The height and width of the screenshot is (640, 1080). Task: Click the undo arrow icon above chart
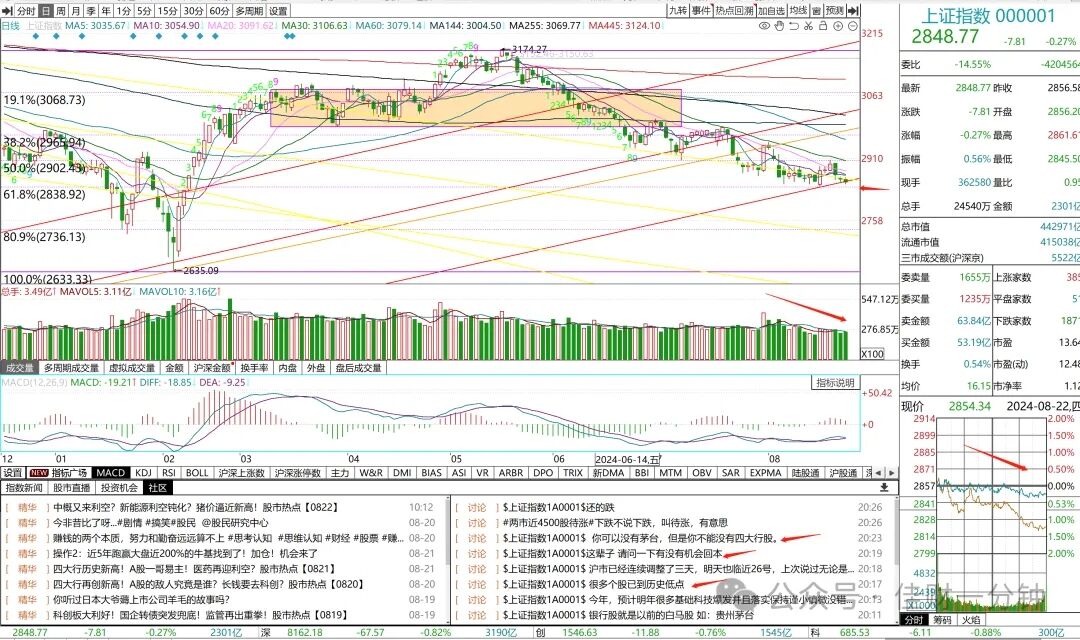tap(793, 25)
